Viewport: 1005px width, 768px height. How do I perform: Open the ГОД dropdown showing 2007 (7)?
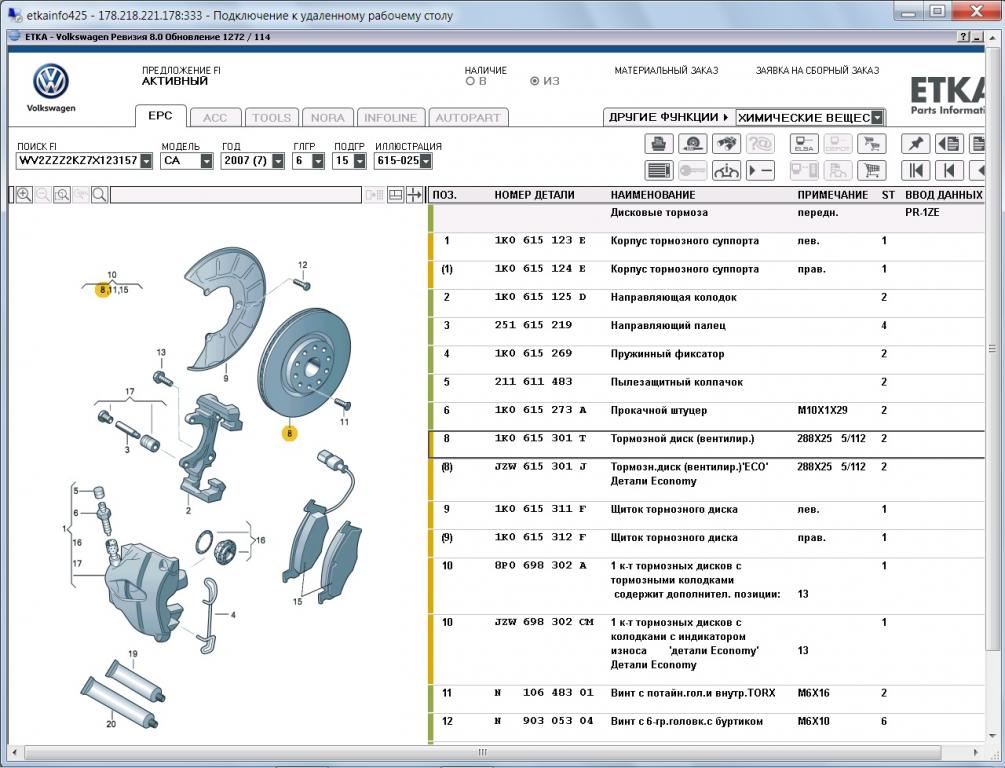pos(278,161)
